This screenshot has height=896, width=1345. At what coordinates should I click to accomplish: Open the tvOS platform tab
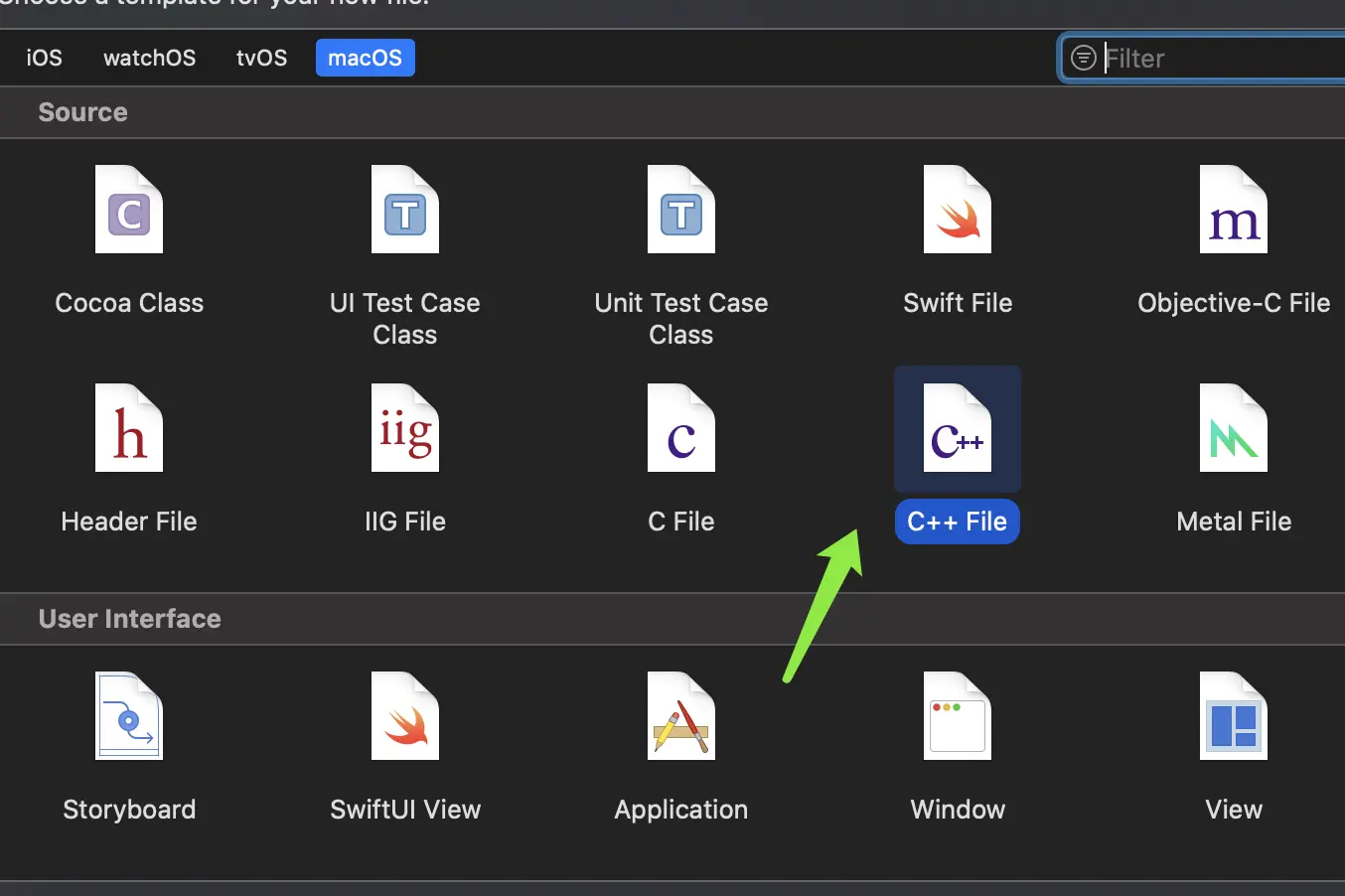click(x=262, y=58)
